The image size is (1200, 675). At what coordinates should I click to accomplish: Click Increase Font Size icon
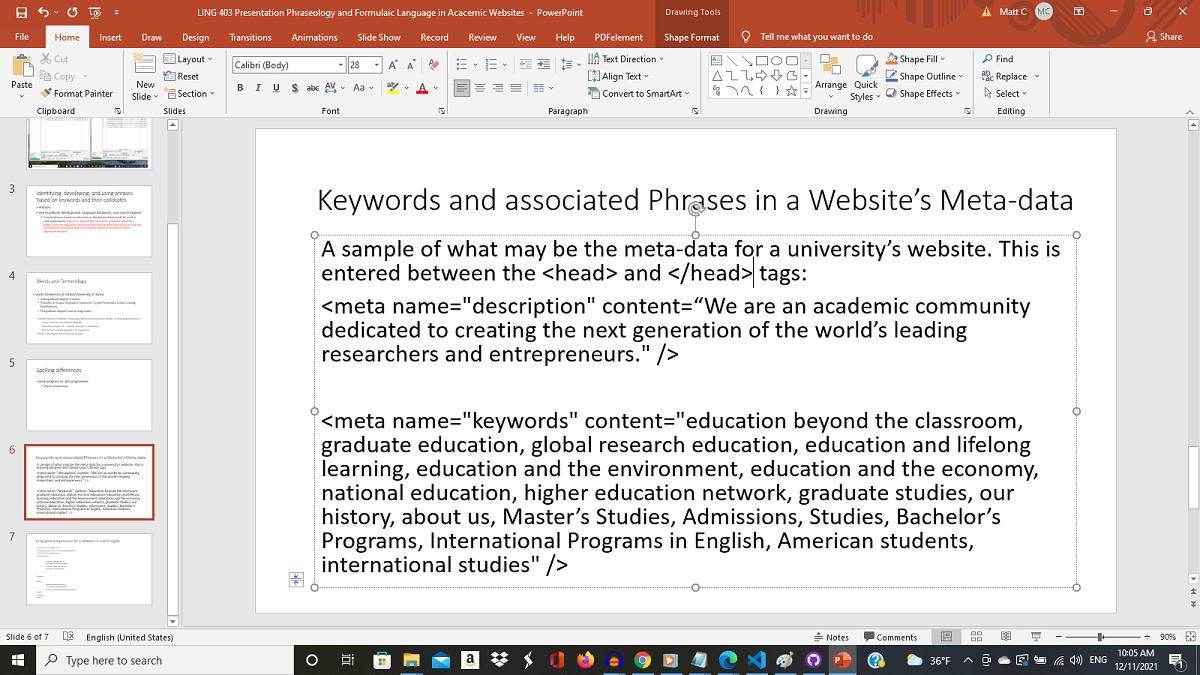tap(392, 64)
